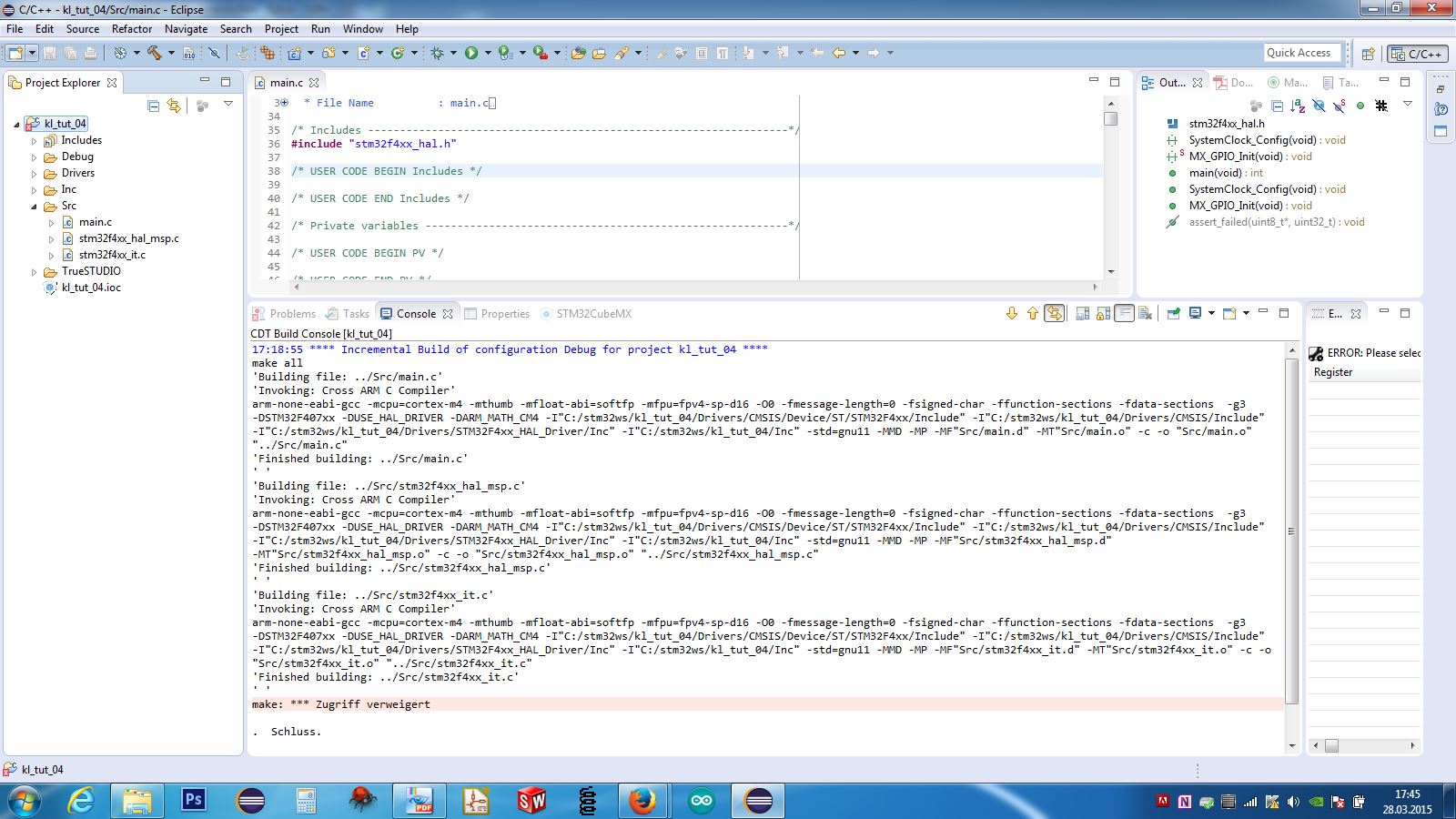The width and height of the screenshot is (1456, 819).
Task: Toggle Hide Inactive Elements in Outline
Action: pyautogui.click(x=1381, y=106)
